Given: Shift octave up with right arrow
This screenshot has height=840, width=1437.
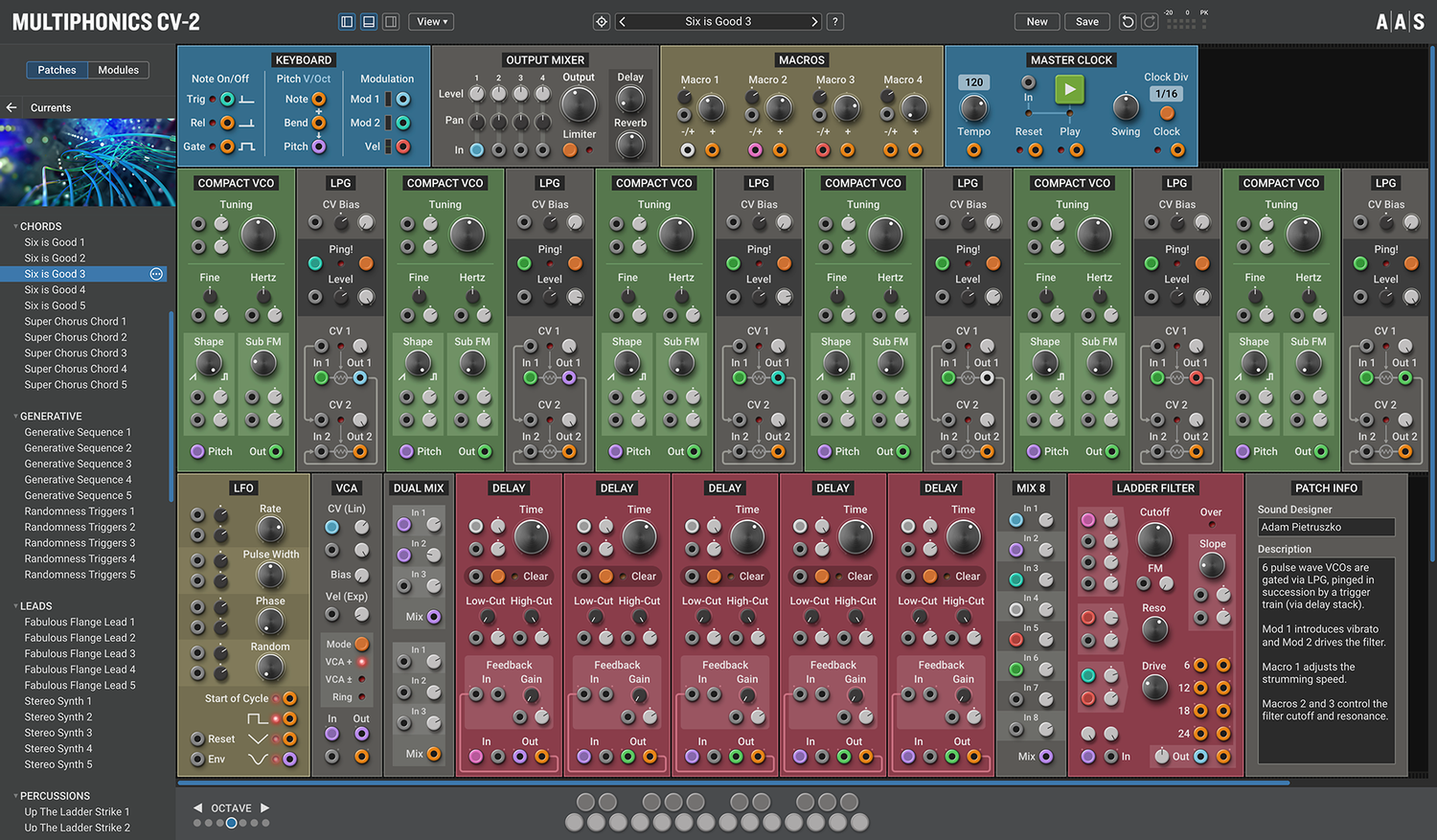Looking at the screenshot, I should (x=265, y=807).
